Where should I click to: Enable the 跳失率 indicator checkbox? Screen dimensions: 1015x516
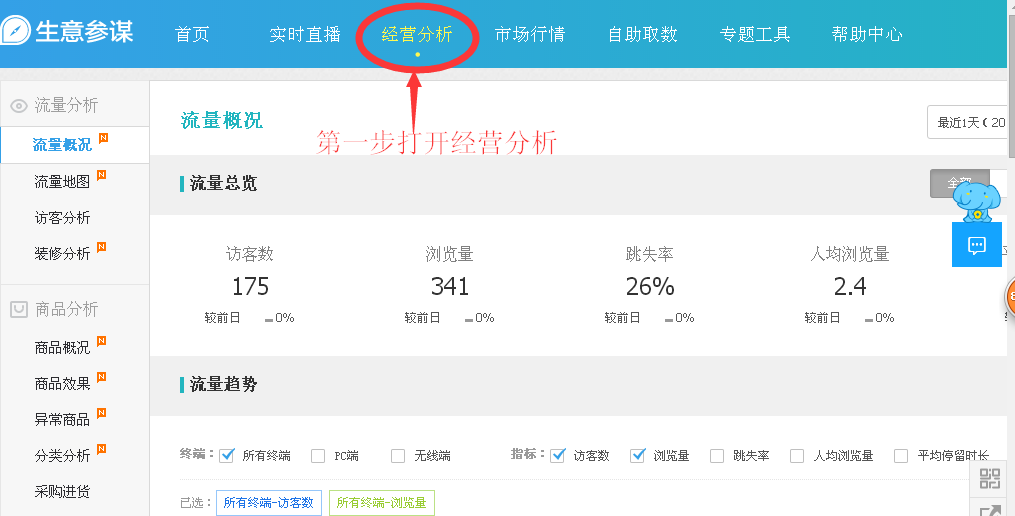coord(717,456)
